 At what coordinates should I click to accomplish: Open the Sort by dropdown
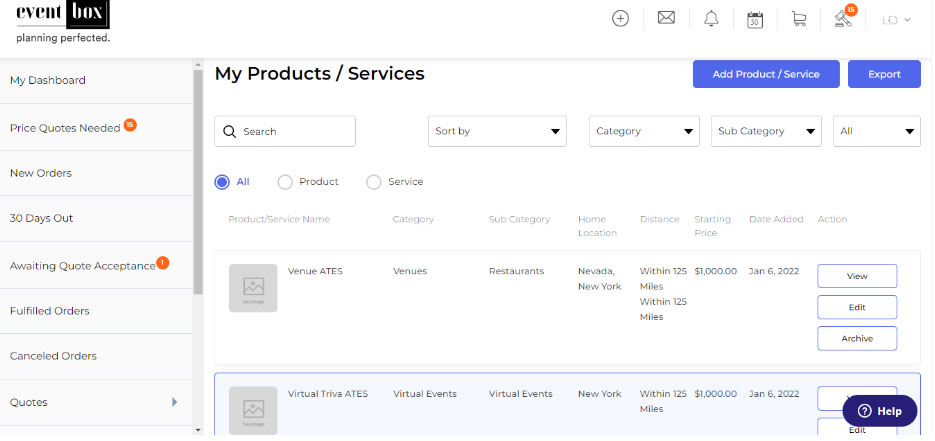497,131
